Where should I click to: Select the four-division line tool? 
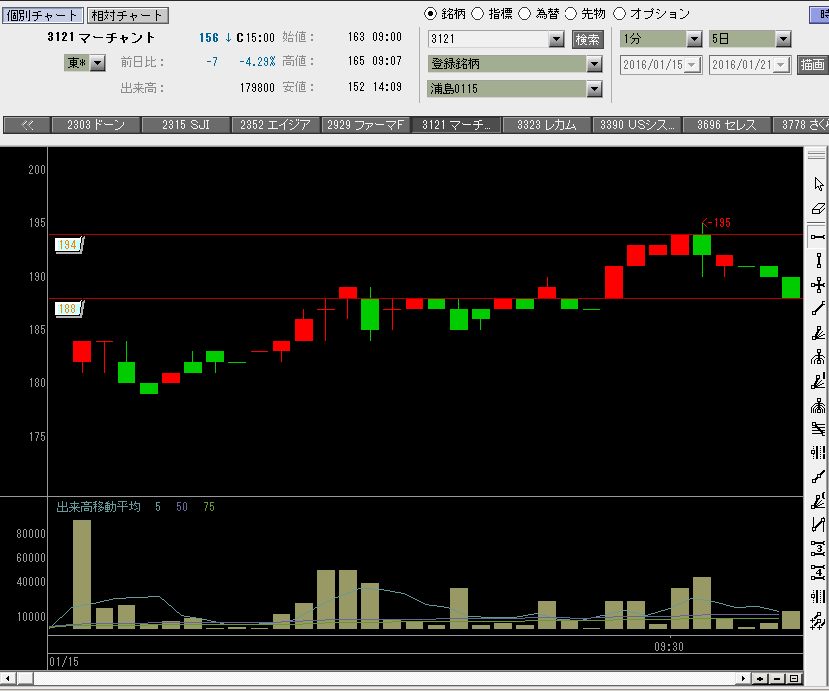(818, 572)
